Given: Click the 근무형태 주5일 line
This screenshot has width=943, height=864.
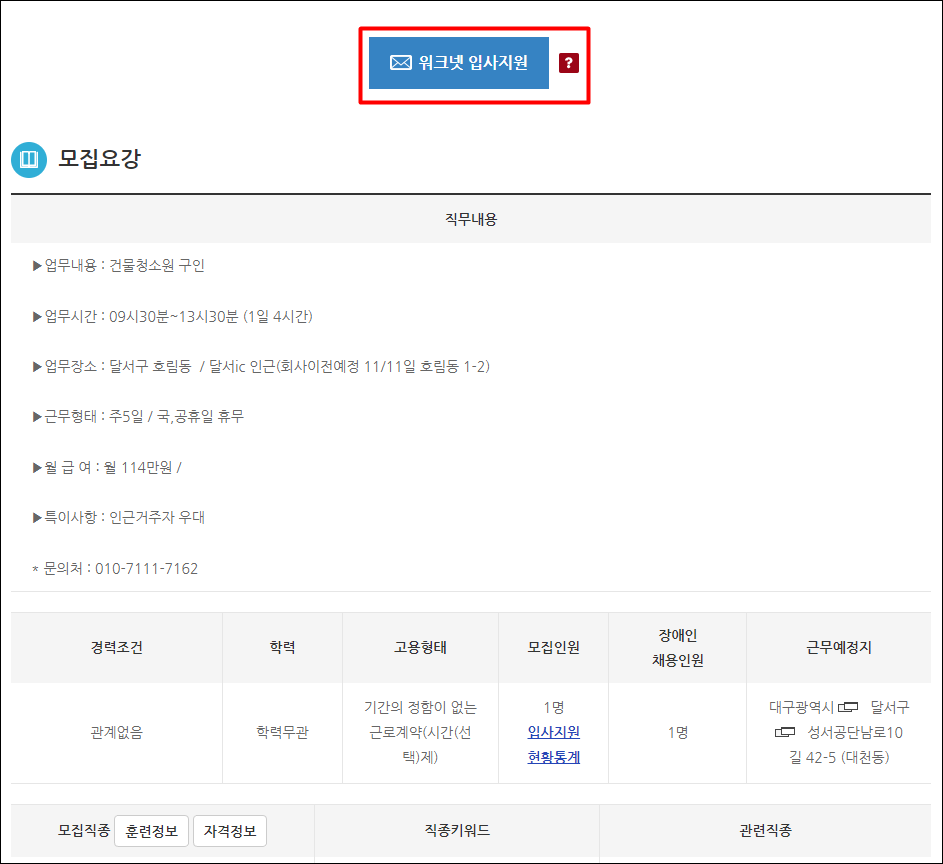Looking at the screenshot, I should (138, 416).
